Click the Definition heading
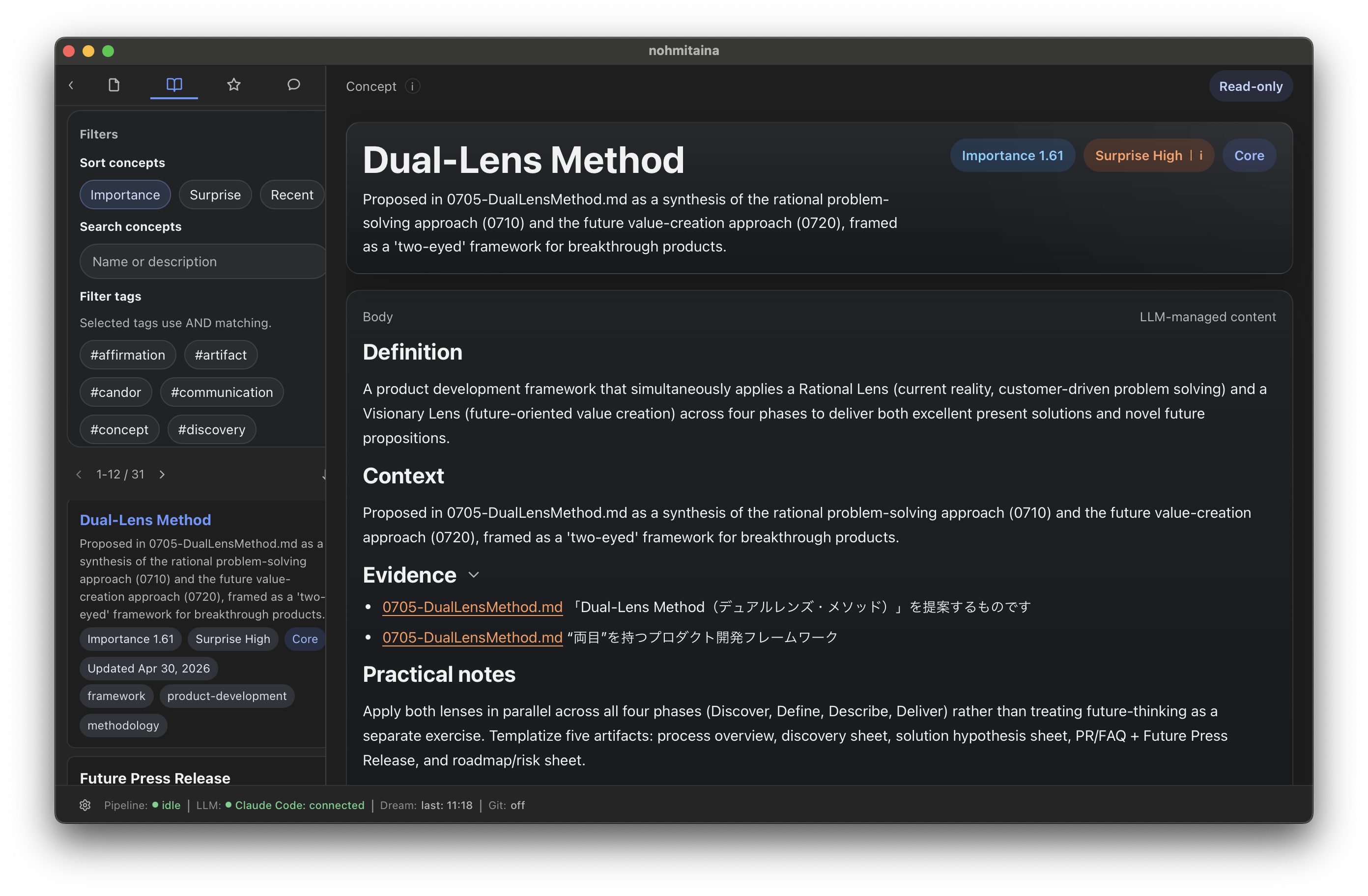The height and width of the screenshot is (896, 1368). [412, 352]
